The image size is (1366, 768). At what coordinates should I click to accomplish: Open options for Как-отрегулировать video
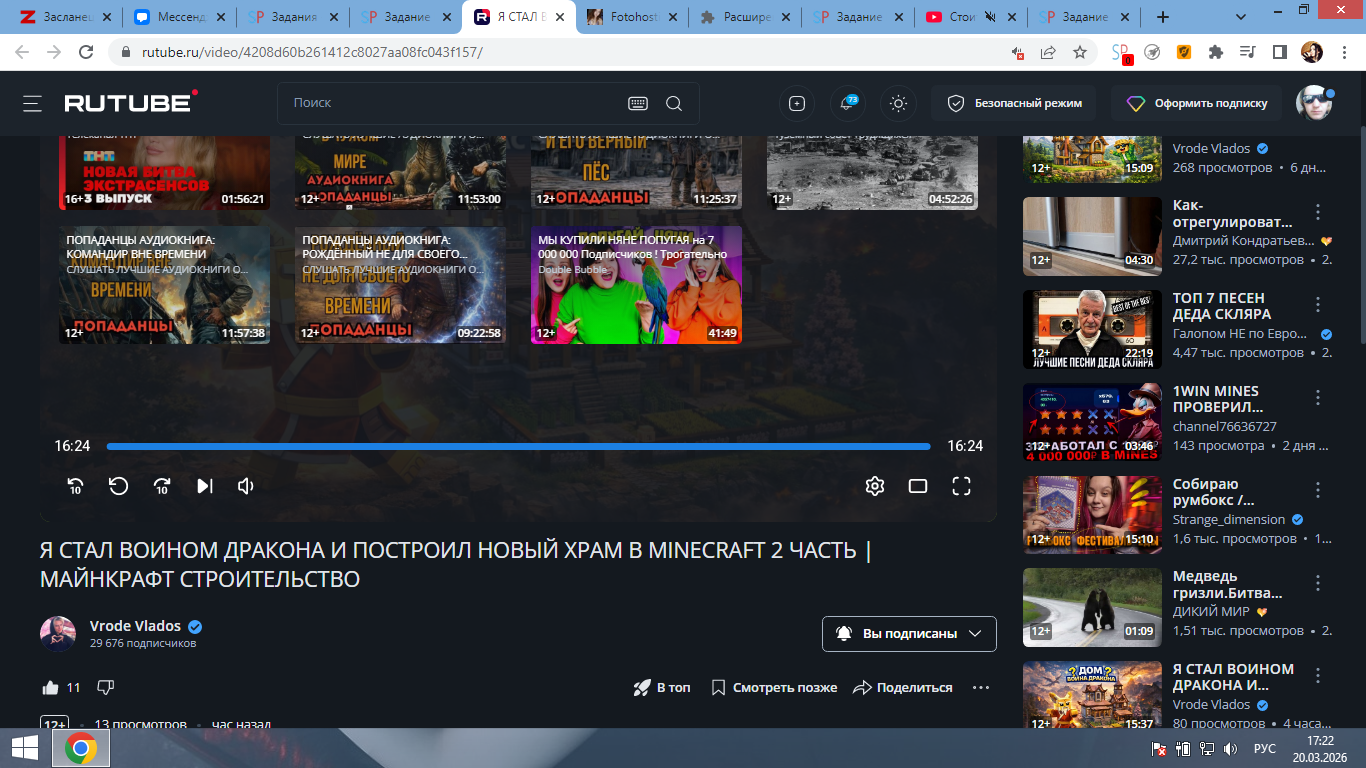(x=1318, y=212)
